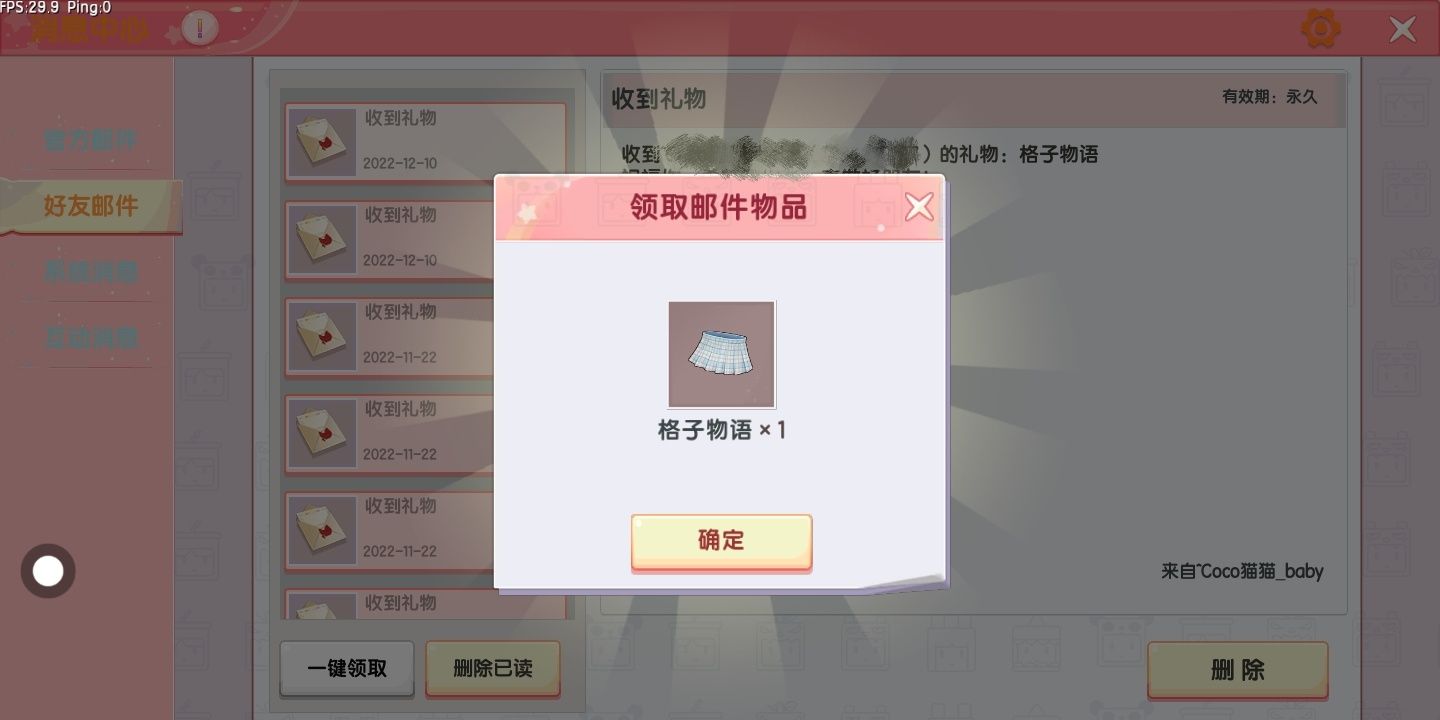Confirm with the 确定 button
The width and height of the screenshot is (1440, 720).
click(x=721, y=542)
